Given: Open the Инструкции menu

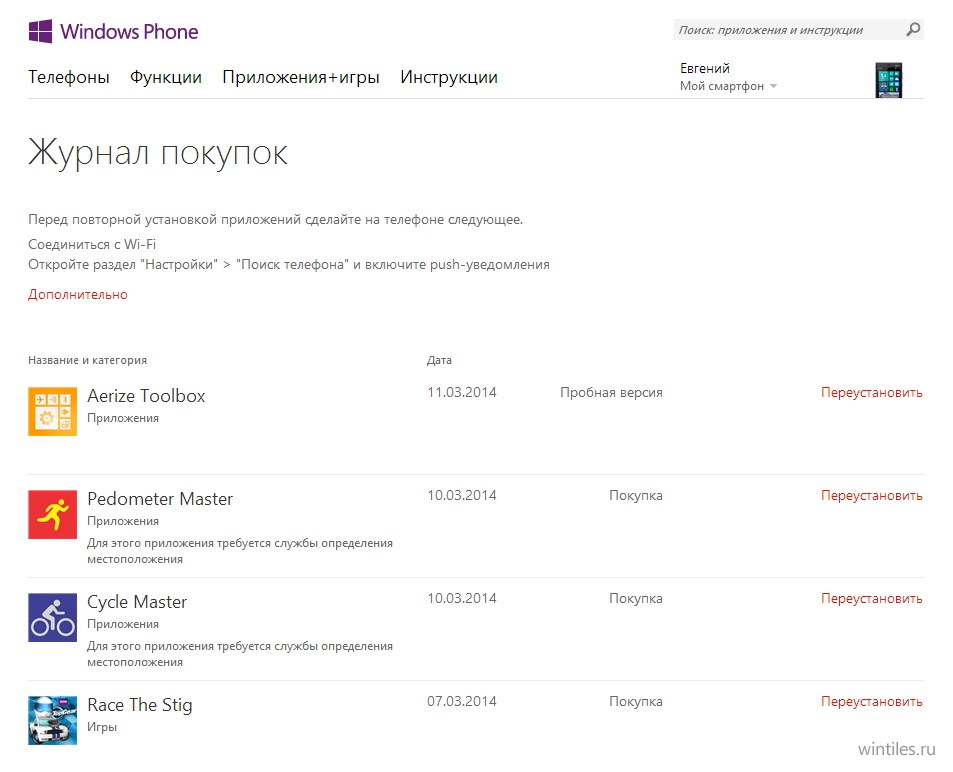Looking at the screenshot, I should coord(449,77).
